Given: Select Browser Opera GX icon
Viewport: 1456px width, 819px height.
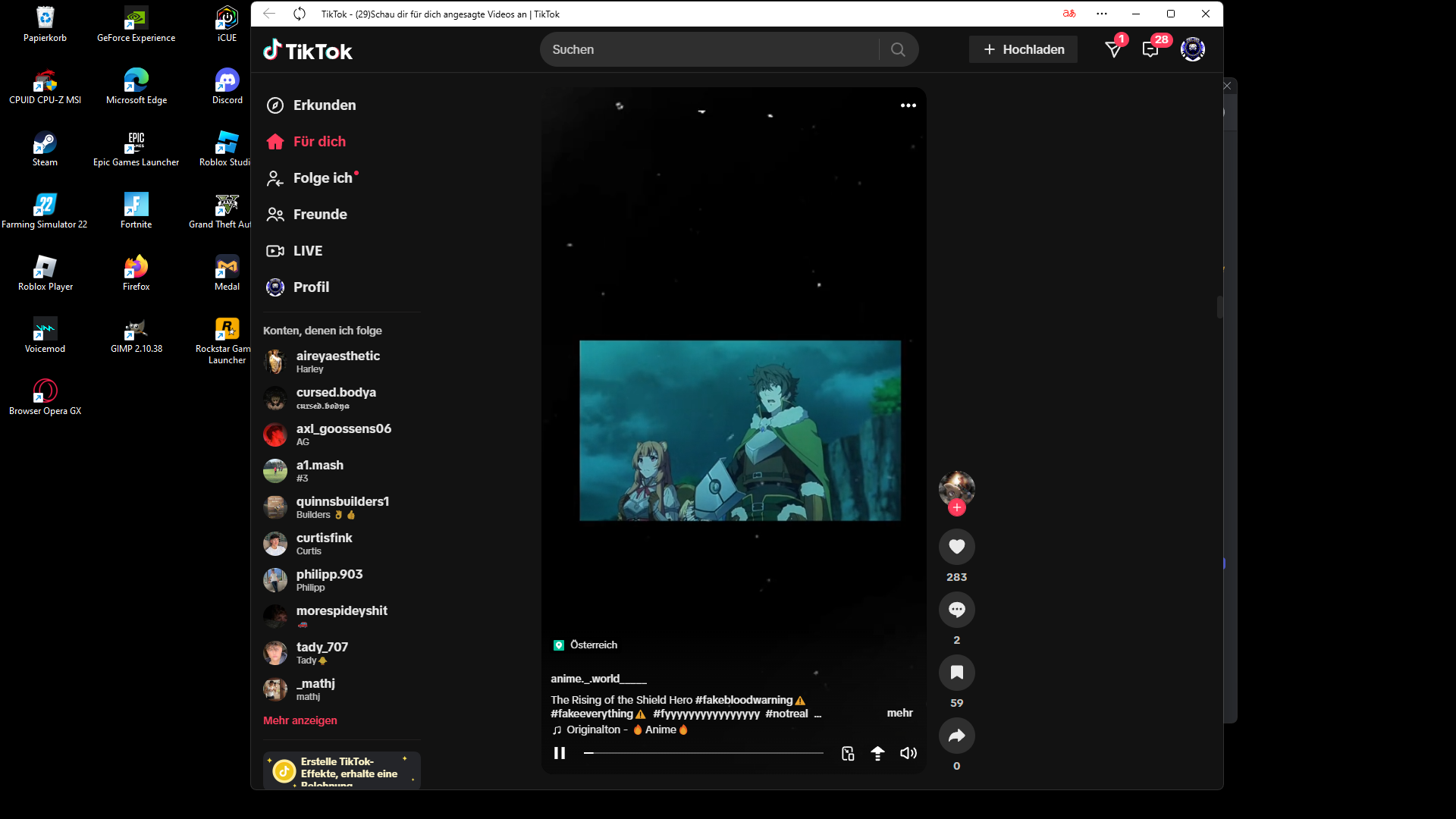Looking at the screenshot, I should (x=45, y=397).
